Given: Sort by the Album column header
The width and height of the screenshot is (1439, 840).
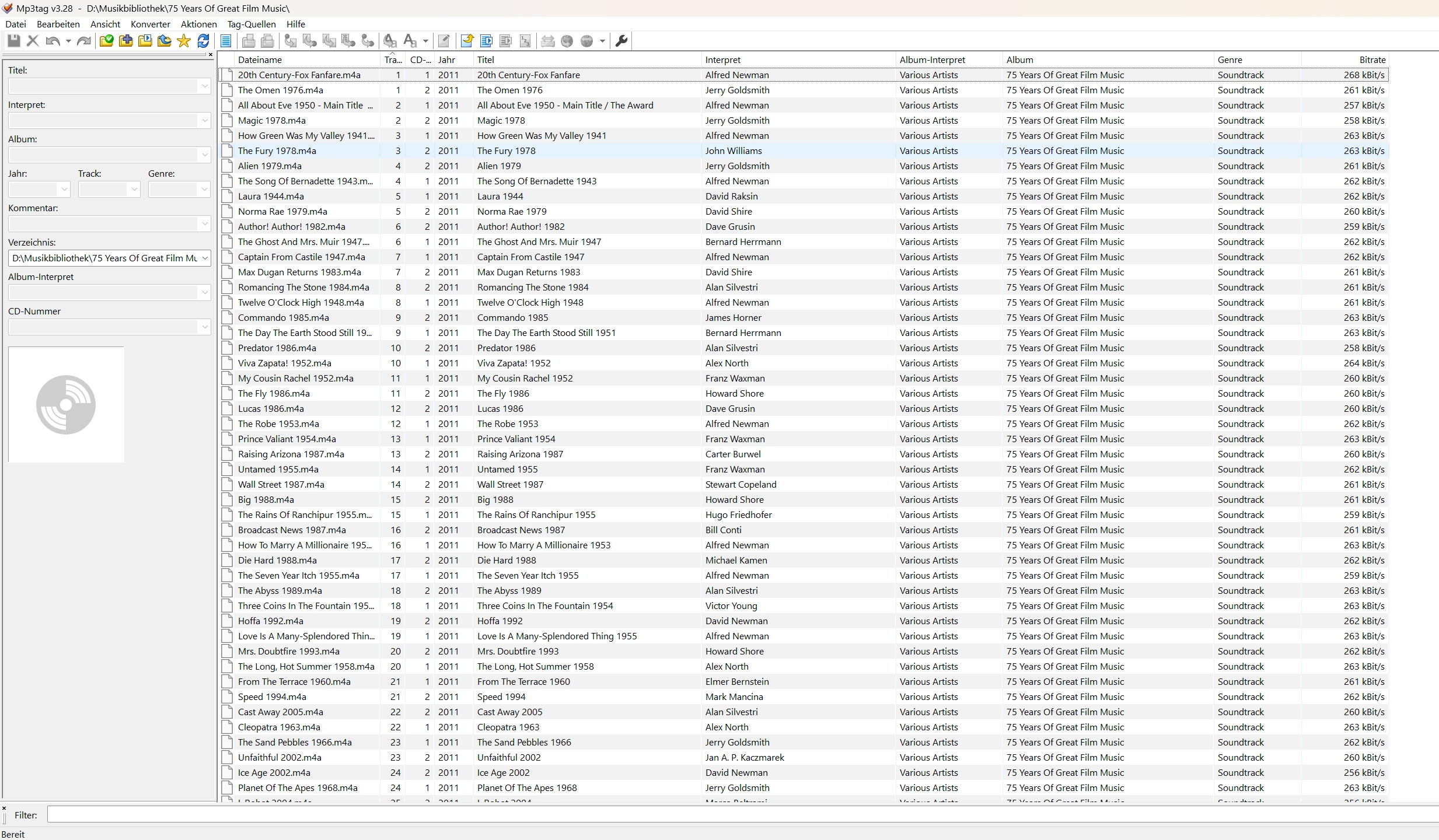Looking at the screenshot, I should (1108, 60).
